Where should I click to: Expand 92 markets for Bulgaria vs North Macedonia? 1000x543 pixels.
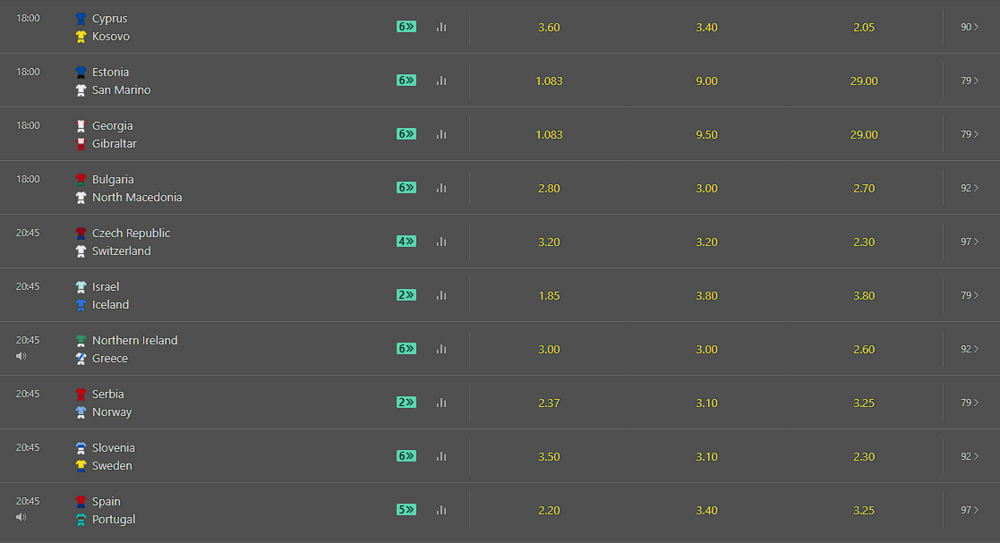tap(969, 188)
